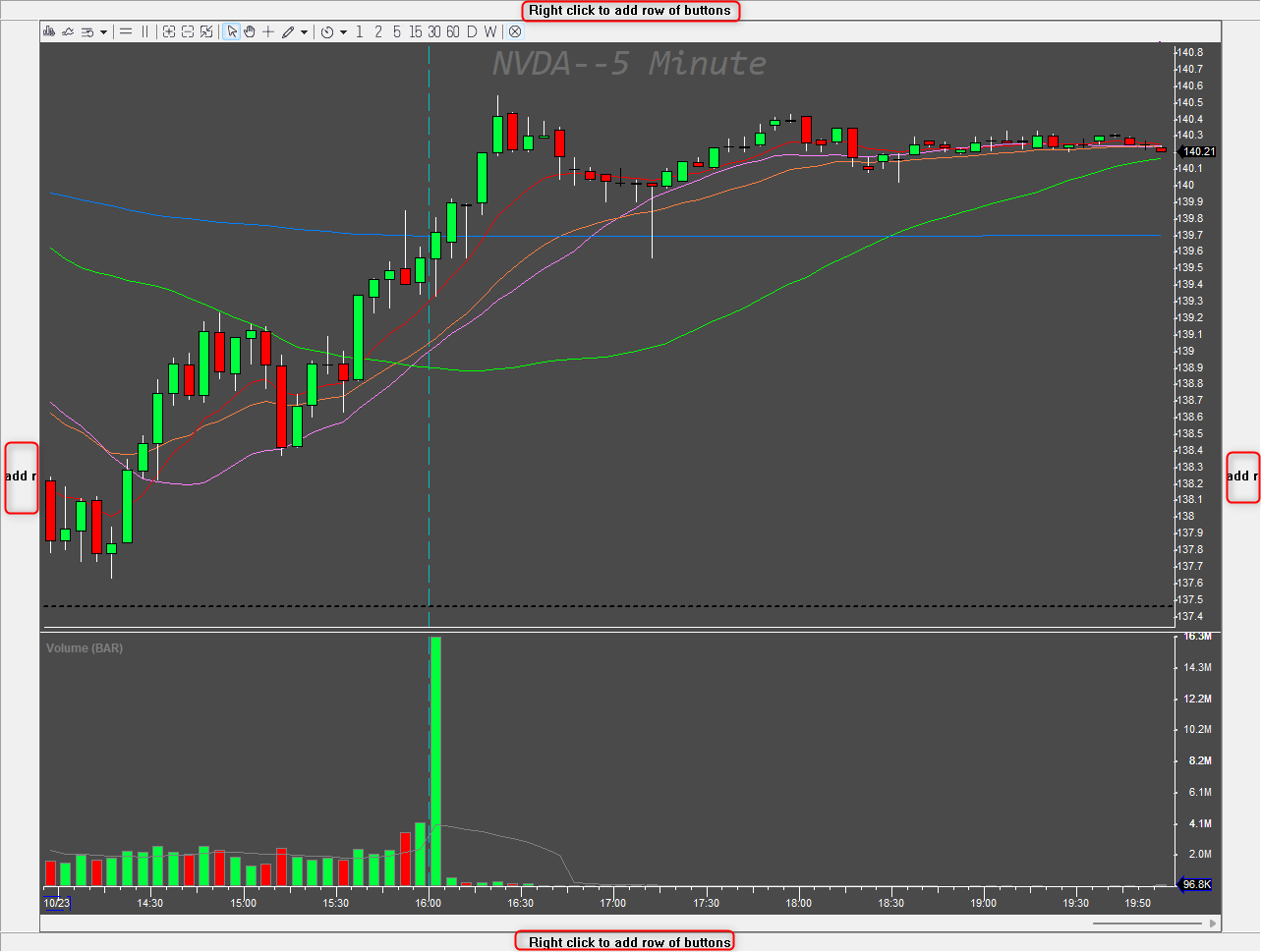The image size is (1261, 952).
Task: Select the vertical lines tool icon
Action: tap(145, 31)
